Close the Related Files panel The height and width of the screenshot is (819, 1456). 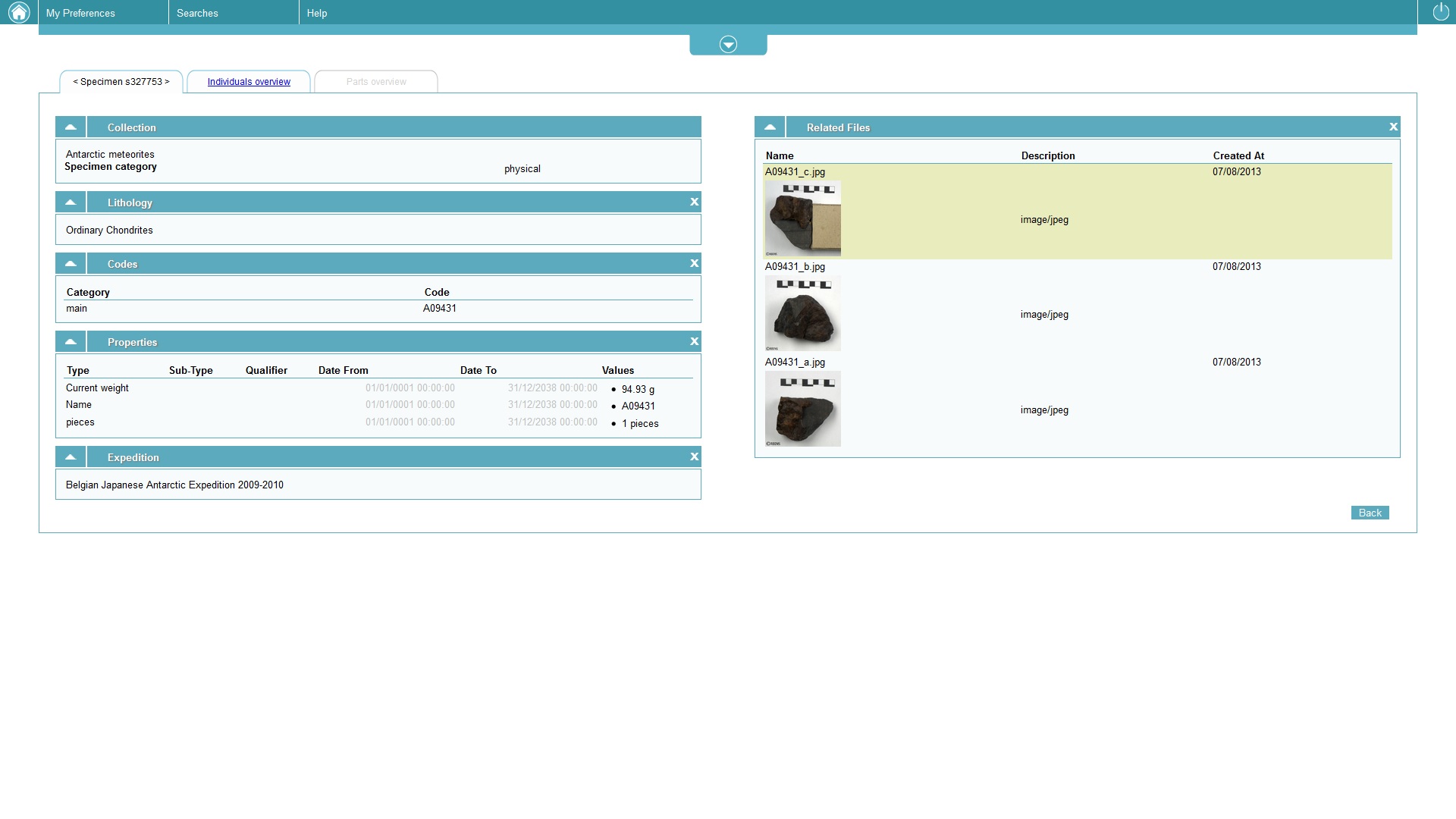pos(1393,127)
